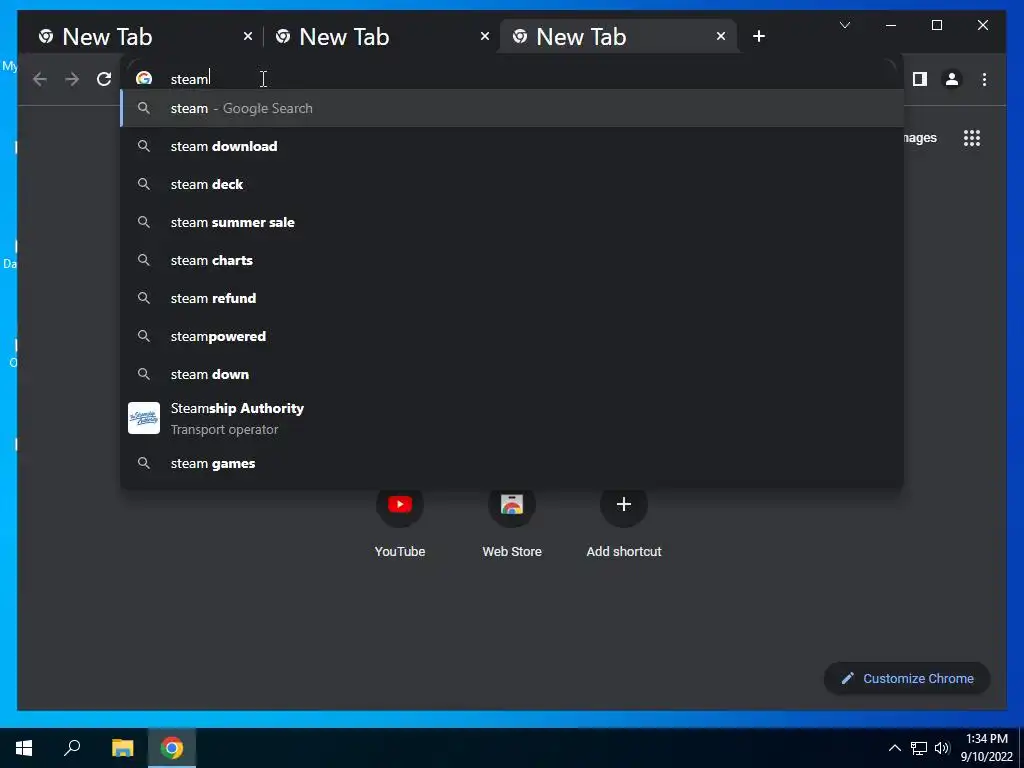Close the third active New Tab
This screenshot has height=768, width=1024.
(x=720, y=37)
